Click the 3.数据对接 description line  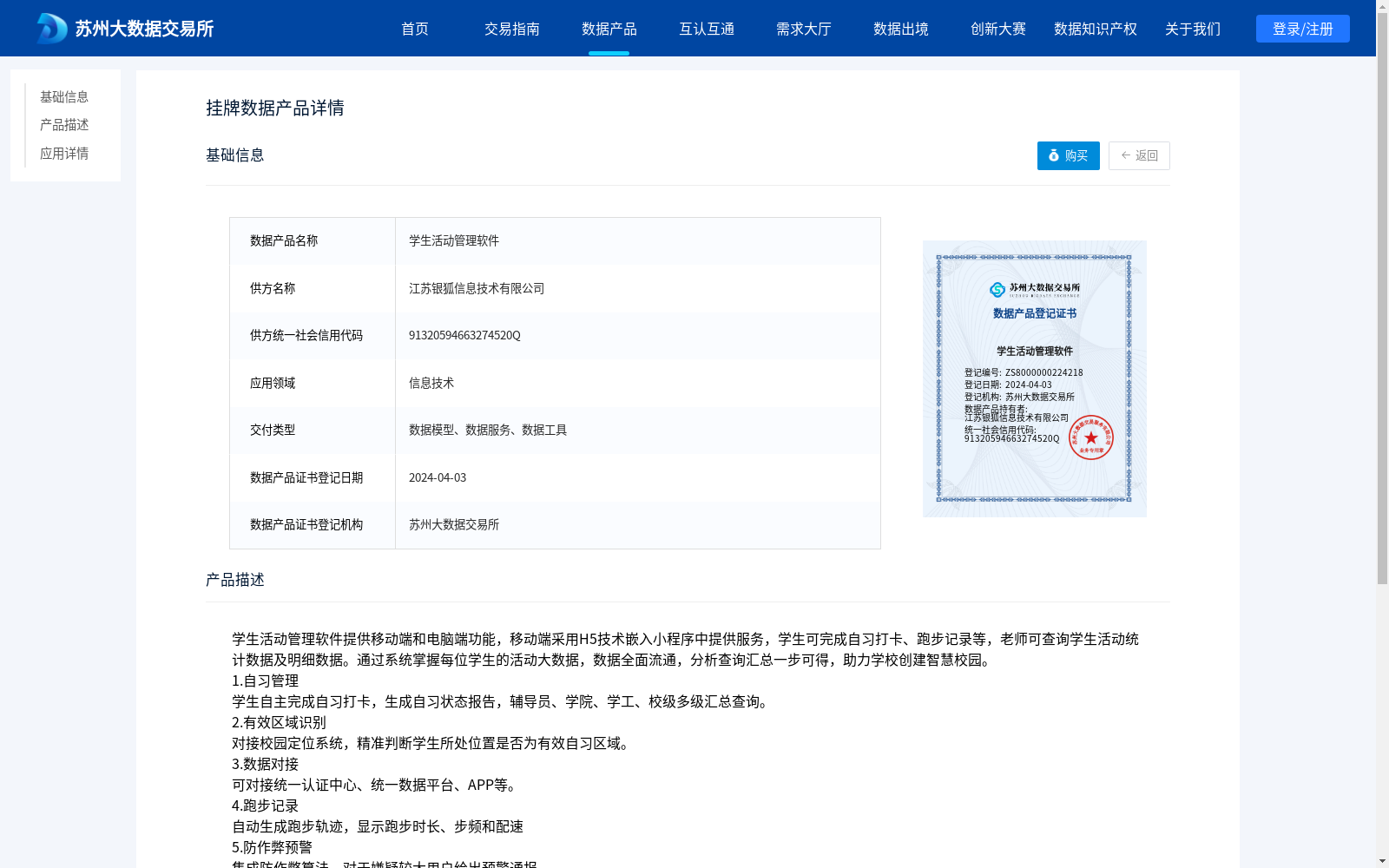(265, 764)
